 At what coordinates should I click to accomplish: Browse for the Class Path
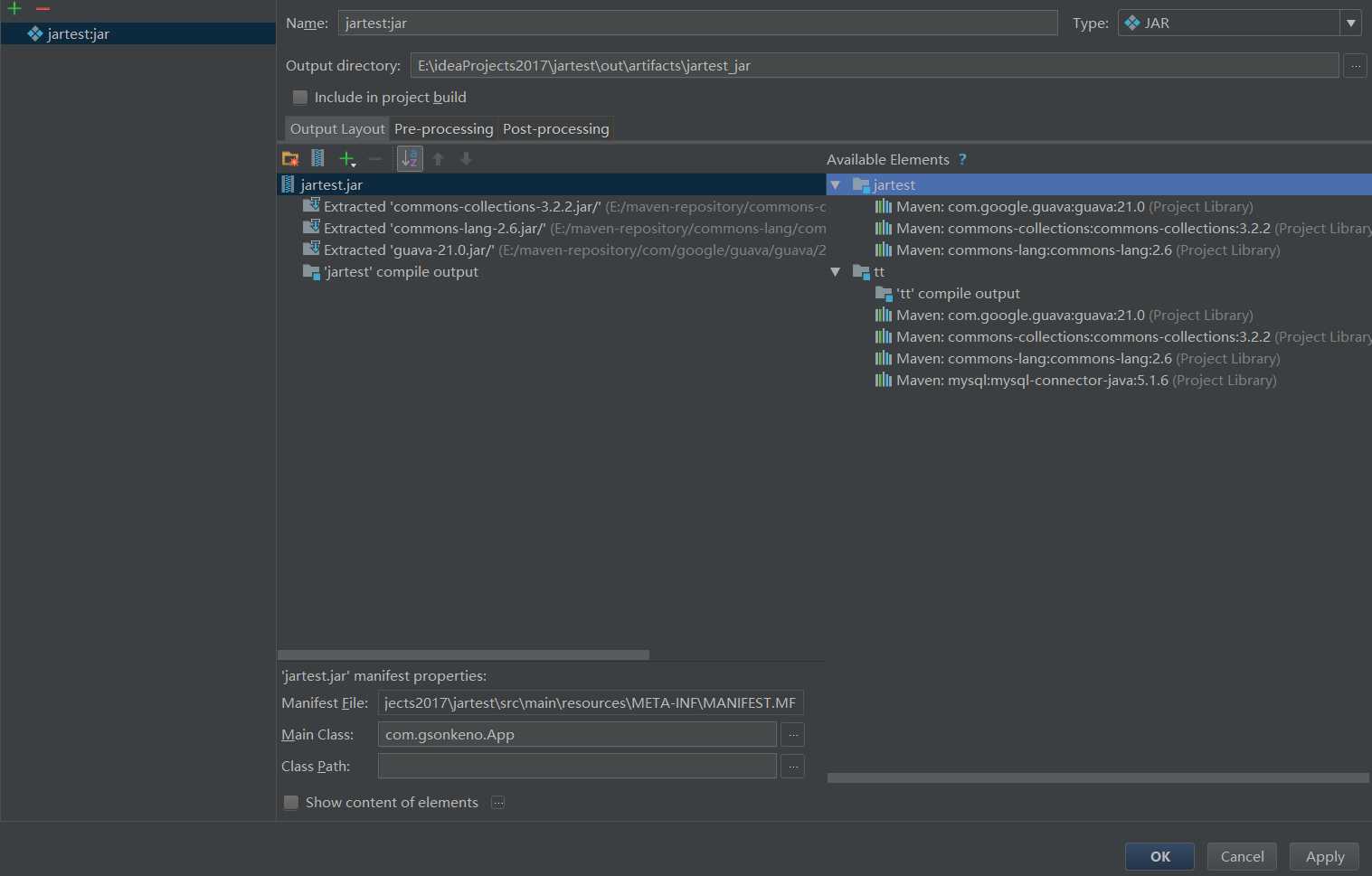coord(792,766)
